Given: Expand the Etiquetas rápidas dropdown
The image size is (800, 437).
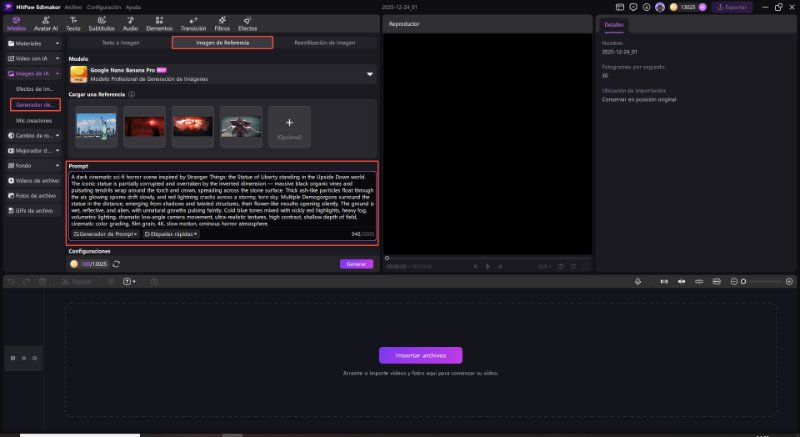Looking at the screenshot, I should point(171,234).
